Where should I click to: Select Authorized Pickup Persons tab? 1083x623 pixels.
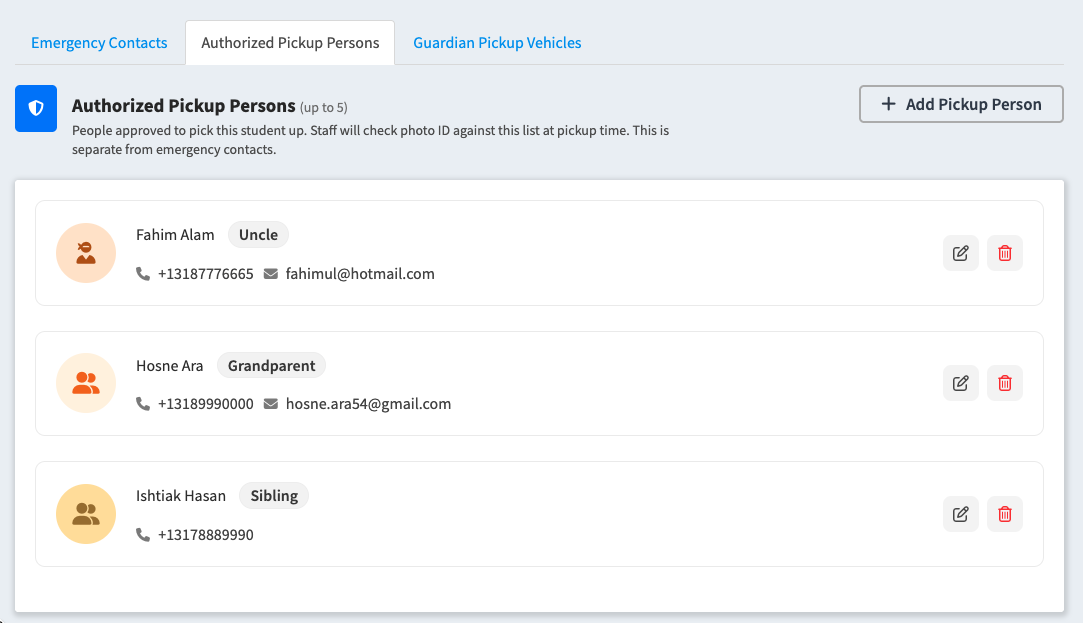coord(290,43)
